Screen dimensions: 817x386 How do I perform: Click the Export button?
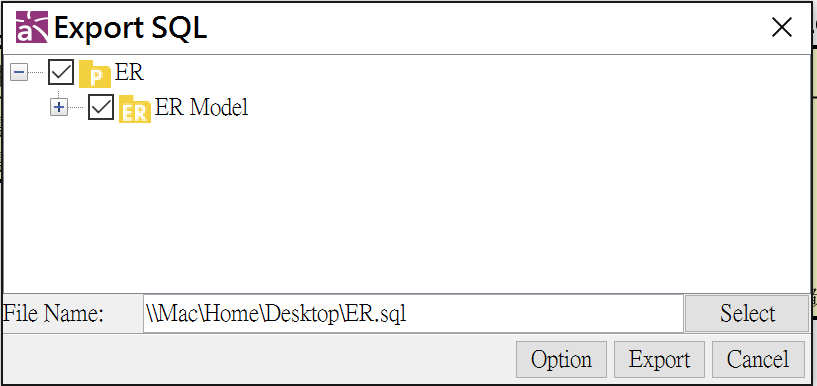(659, 359)
